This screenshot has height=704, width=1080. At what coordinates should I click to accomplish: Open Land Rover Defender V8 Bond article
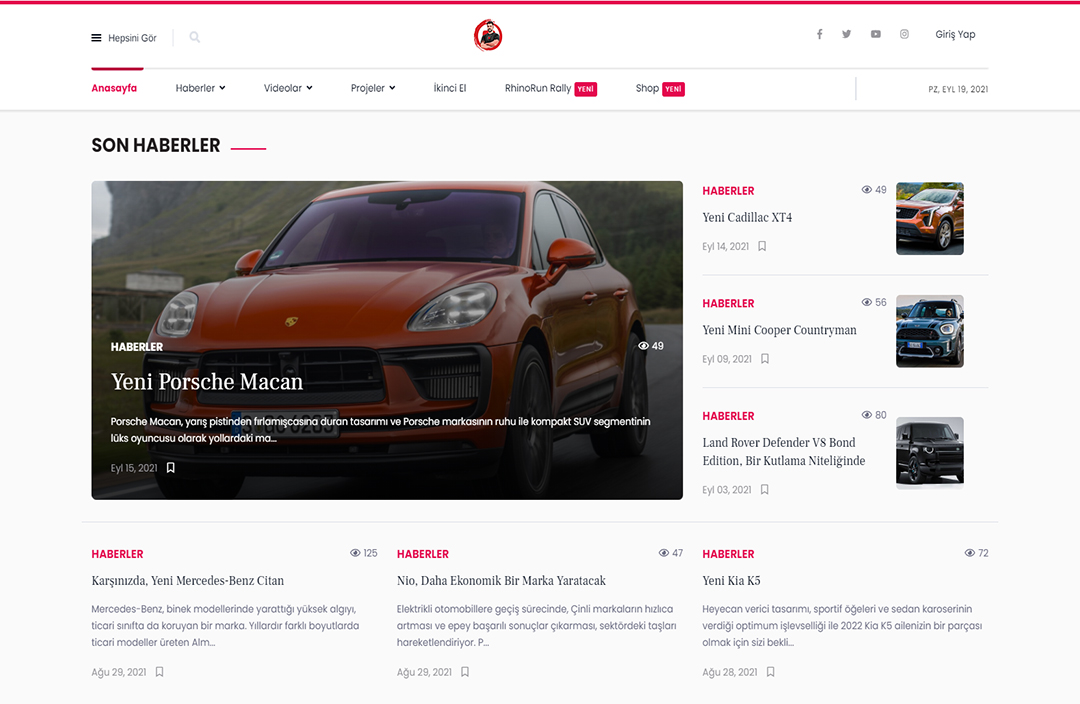(x=784, y=451)
